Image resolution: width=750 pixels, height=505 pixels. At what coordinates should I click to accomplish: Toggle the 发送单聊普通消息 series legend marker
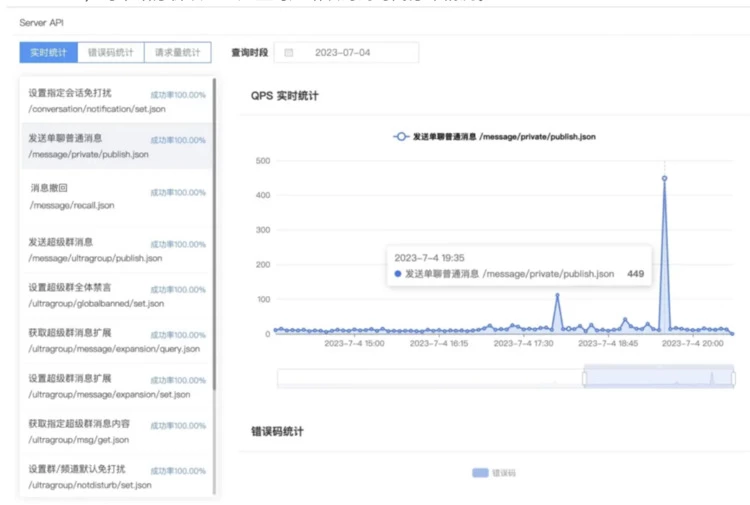[400, 136]
